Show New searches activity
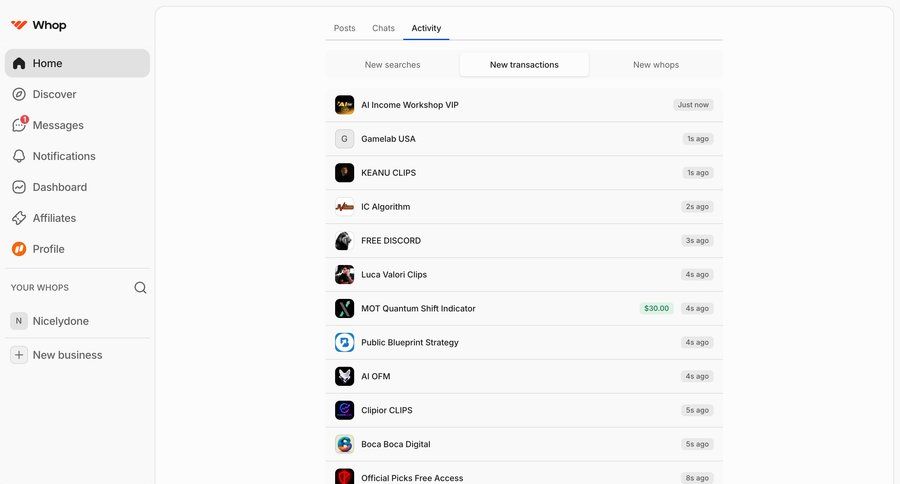 click(x=393, y=65)
